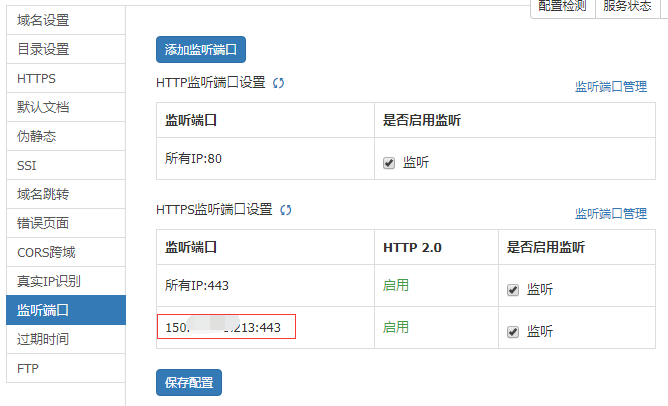Uncheck 监听 checkbox for 所有IP:80
The height and width of the screenshot is (406, 668).
click(x=389, y=162)
